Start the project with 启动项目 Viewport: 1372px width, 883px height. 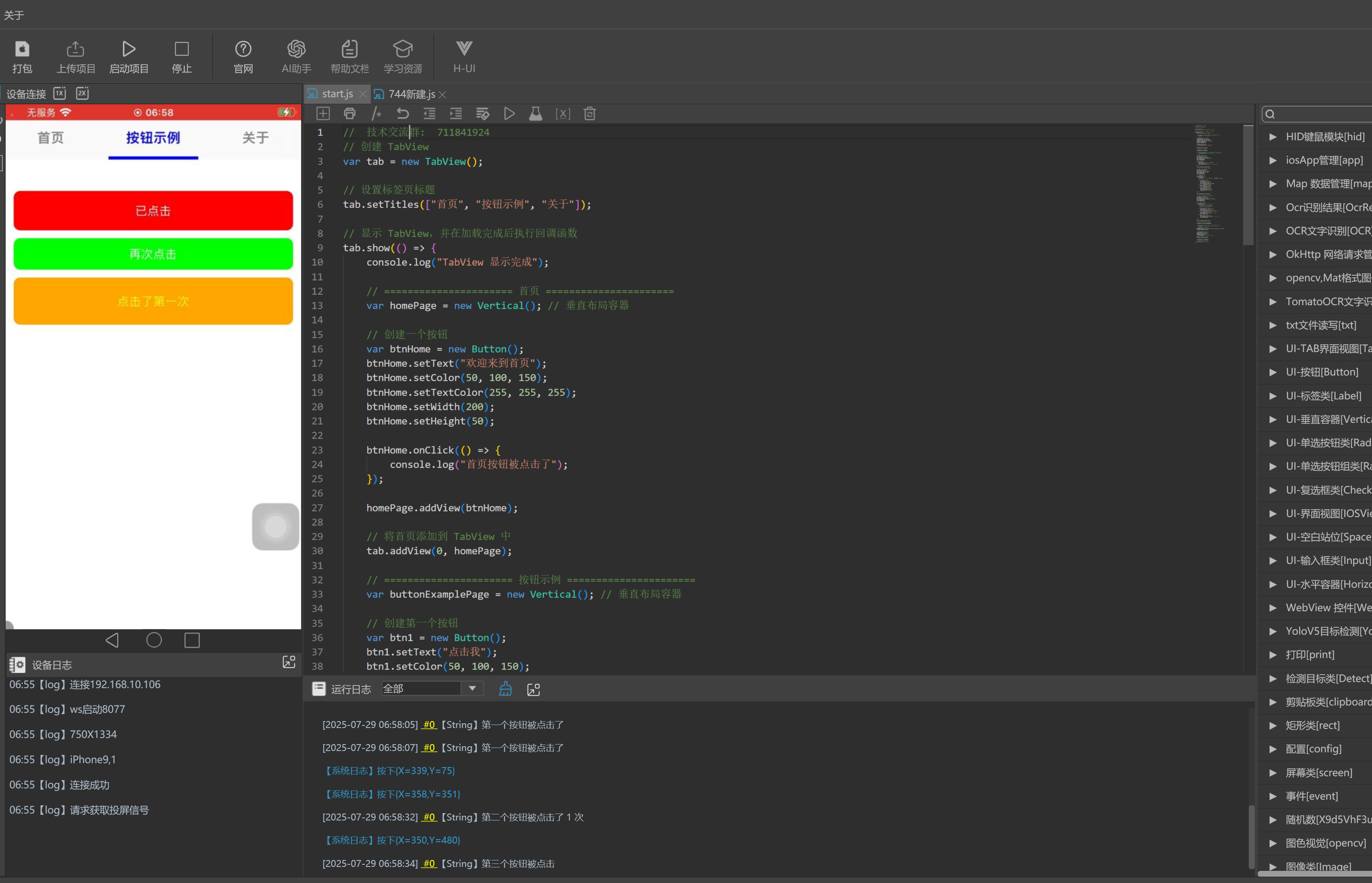[129, 57]
